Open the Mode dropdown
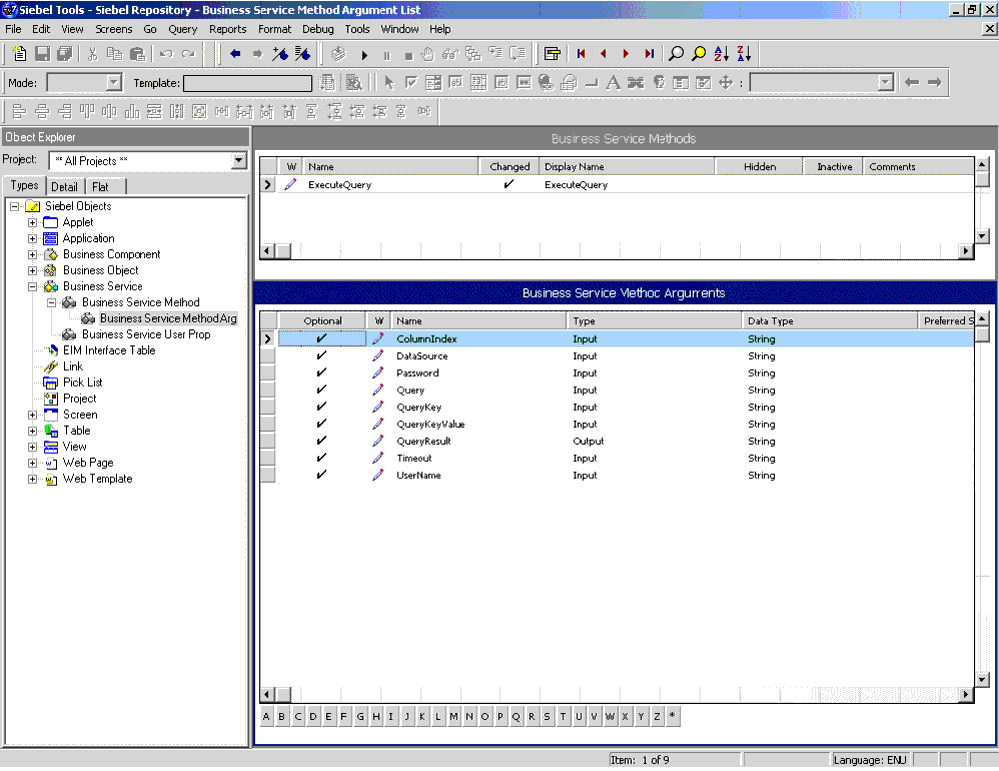 (x=113, y=83)
